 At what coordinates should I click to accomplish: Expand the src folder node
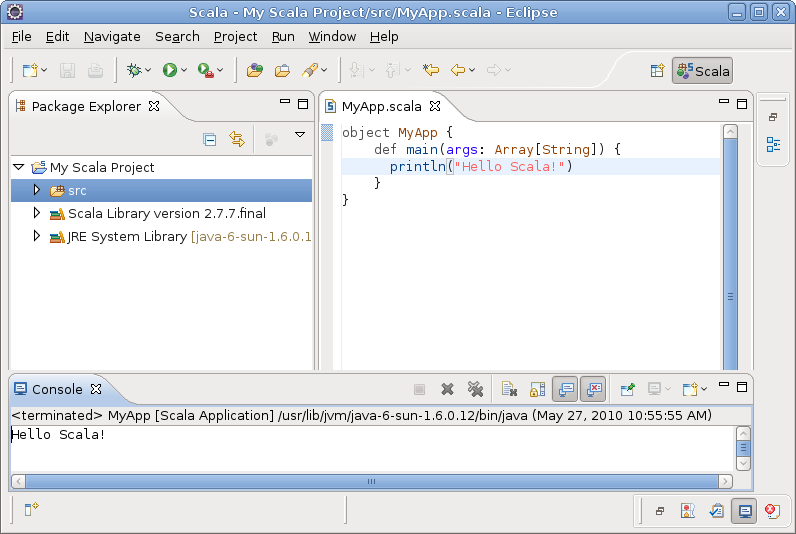point(37,190)
